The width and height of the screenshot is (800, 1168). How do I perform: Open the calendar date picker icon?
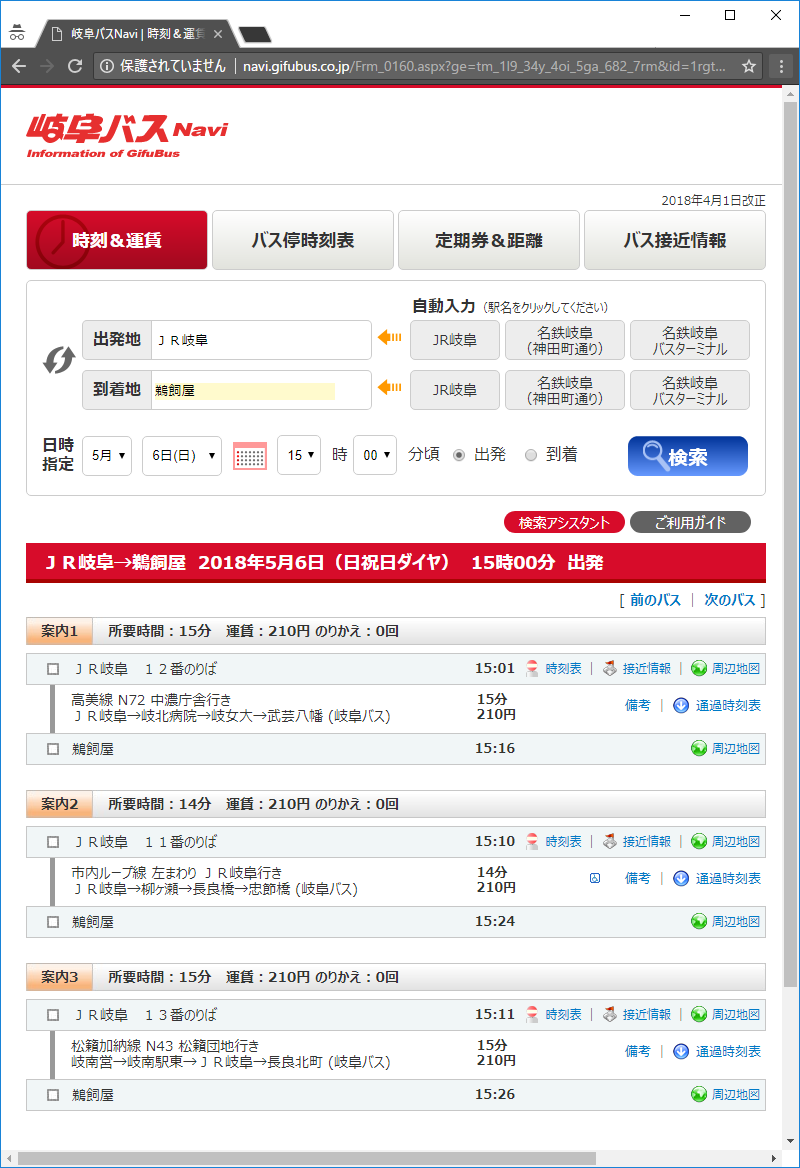point(250,456)
